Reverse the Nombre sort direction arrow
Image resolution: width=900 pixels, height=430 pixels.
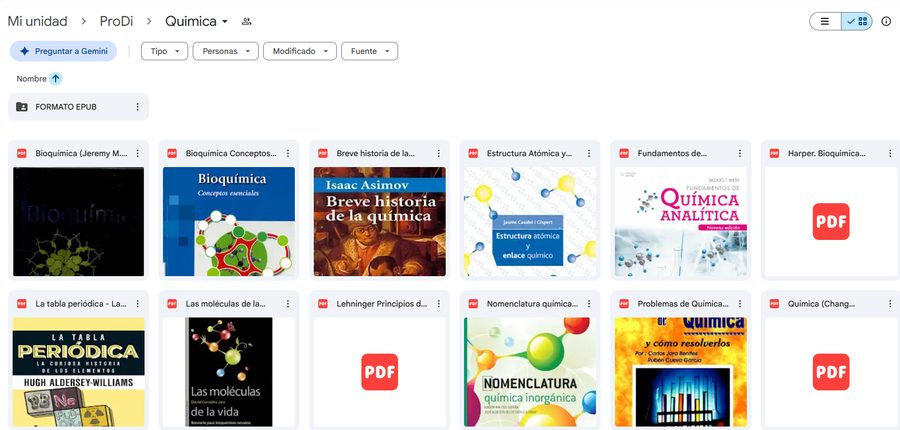coord(55,79)
